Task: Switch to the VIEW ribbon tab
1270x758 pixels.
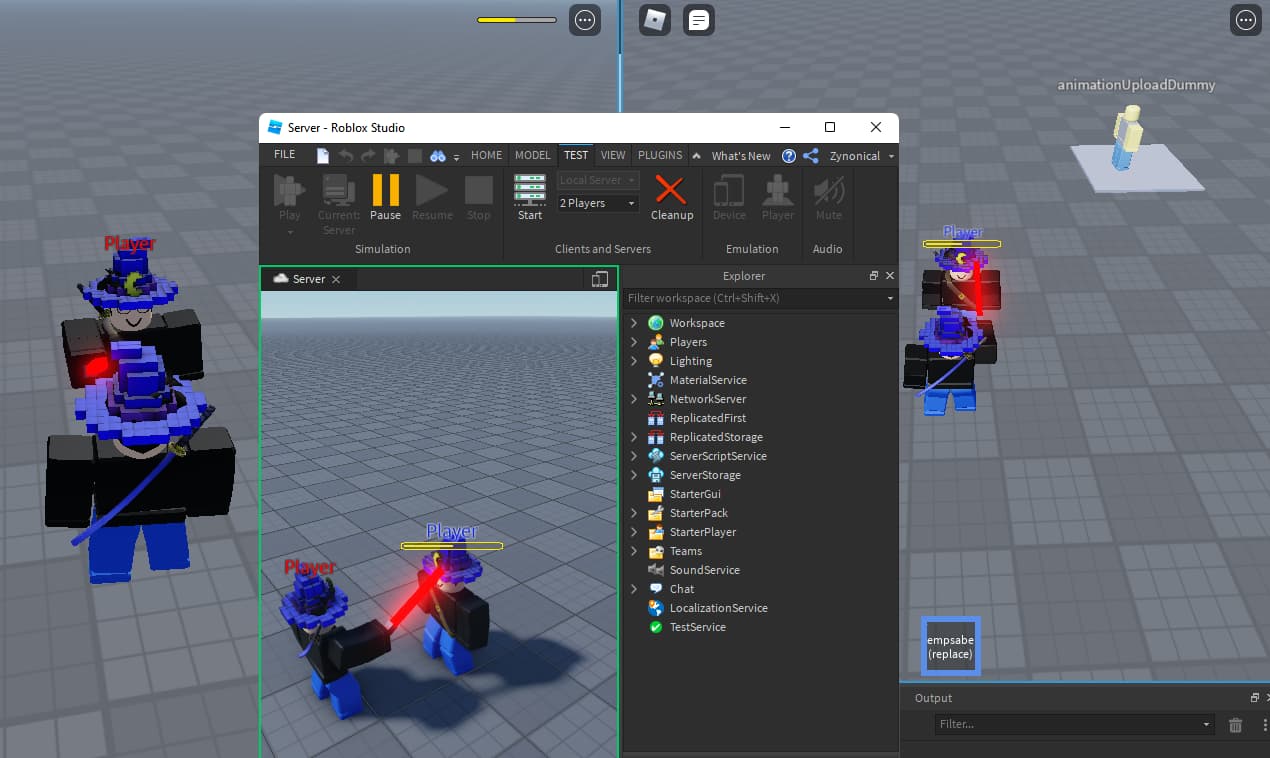Action: click(x=613, y=155)
